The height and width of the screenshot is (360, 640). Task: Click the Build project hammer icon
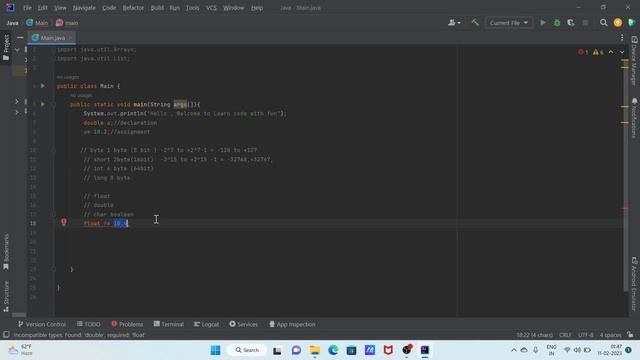(475, 23)
